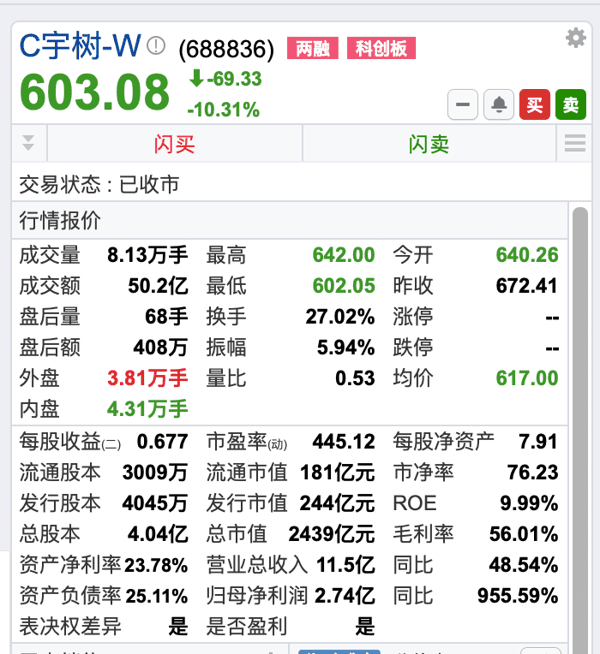
Task: Select the 闪买 quick buy tab
Action: [x=175, y=144]
